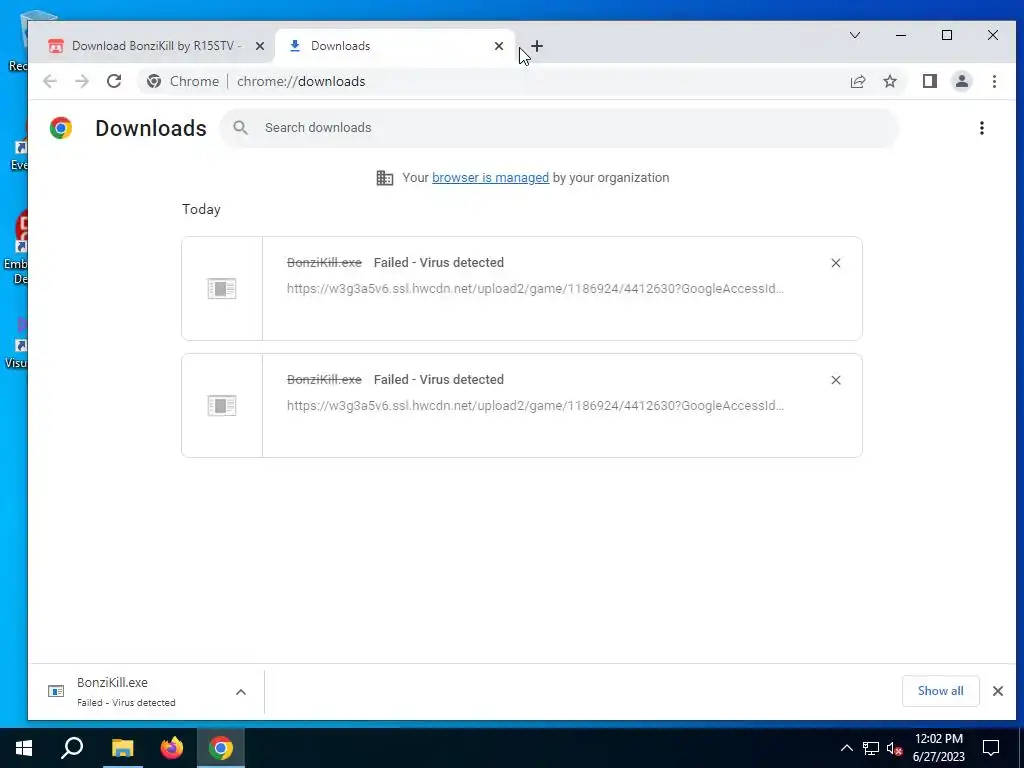Click the first Failed - Virus detected status
1024x768 pixels.
439,263
